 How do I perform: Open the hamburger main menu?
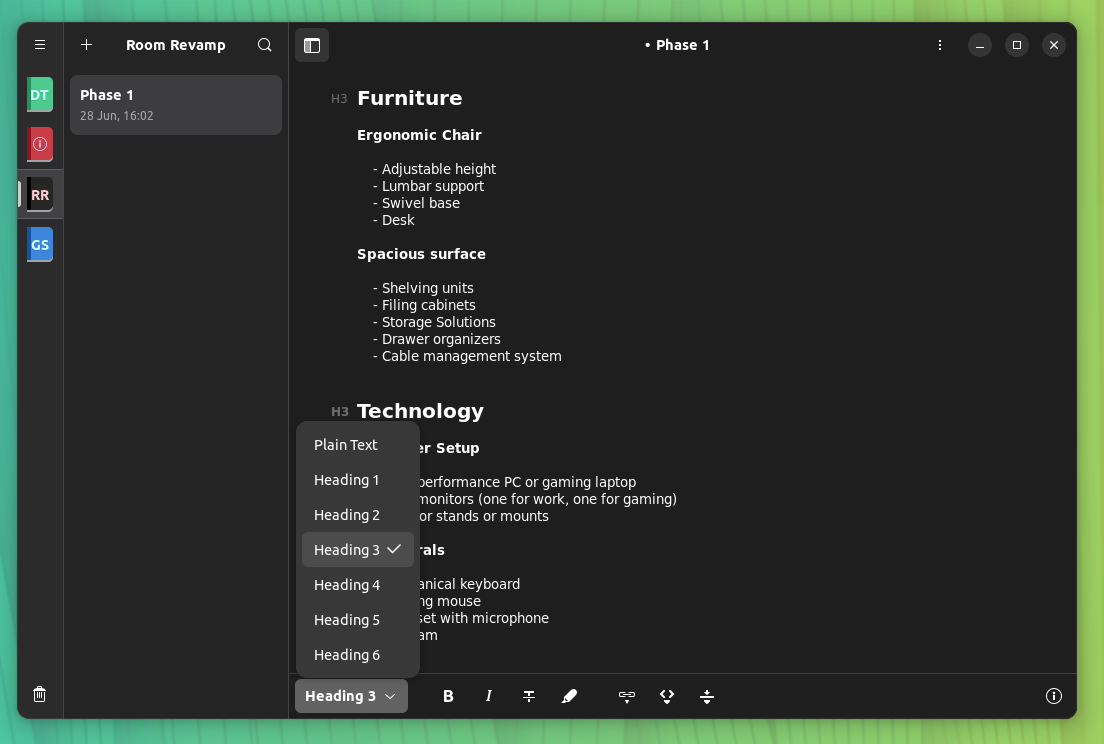click(40, 45)
